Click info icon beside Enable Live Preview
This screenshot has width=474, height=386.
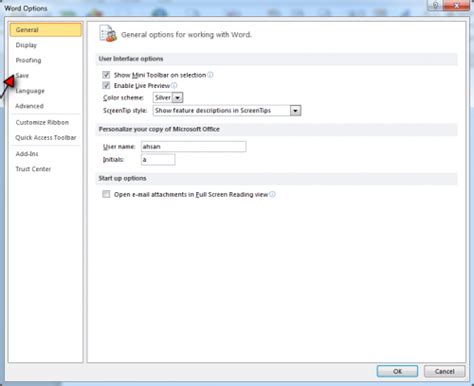[x=174, y=86]
